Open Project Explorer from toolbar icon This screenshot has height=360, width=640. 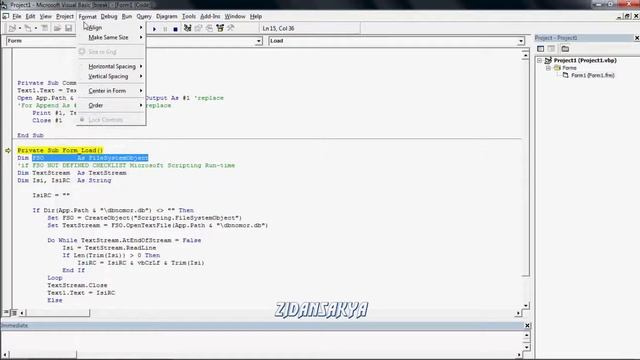click(x=188, y=28)
